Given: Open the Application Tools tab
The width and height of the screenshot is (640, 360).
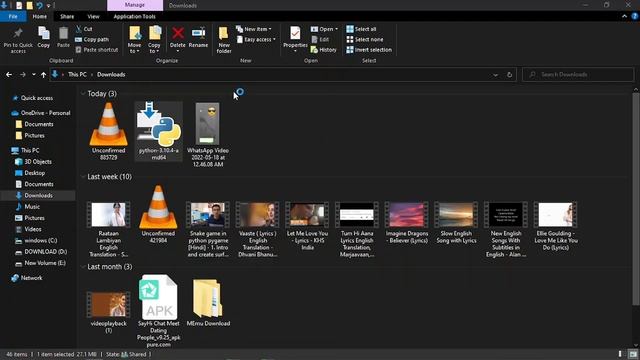Looking at the screenshot, I should [x=134, y=17].
